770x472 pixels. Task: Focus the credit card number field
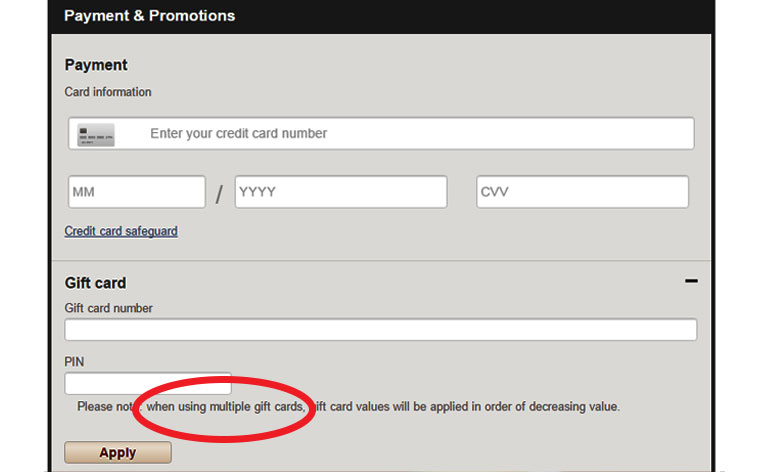[x=381, y=133]
